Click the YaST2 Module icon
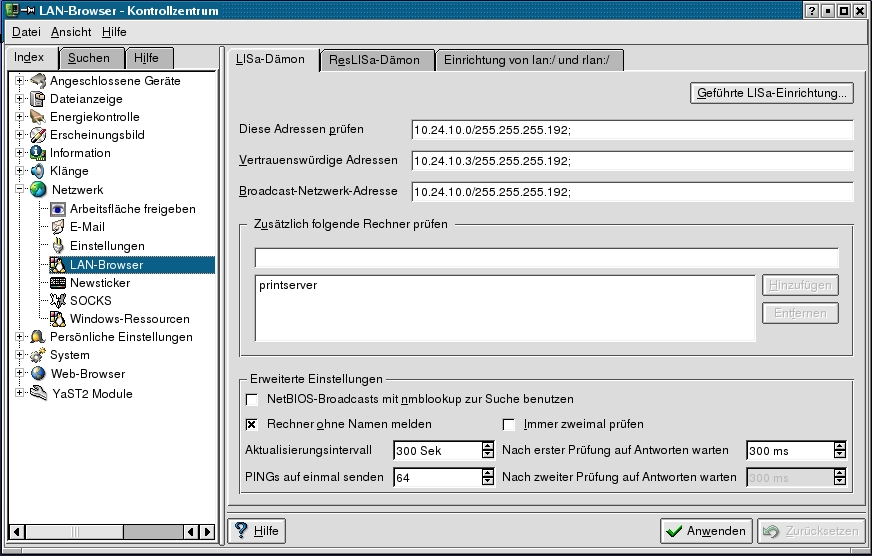Screen dimensions: 872x556 click(38, 393)
